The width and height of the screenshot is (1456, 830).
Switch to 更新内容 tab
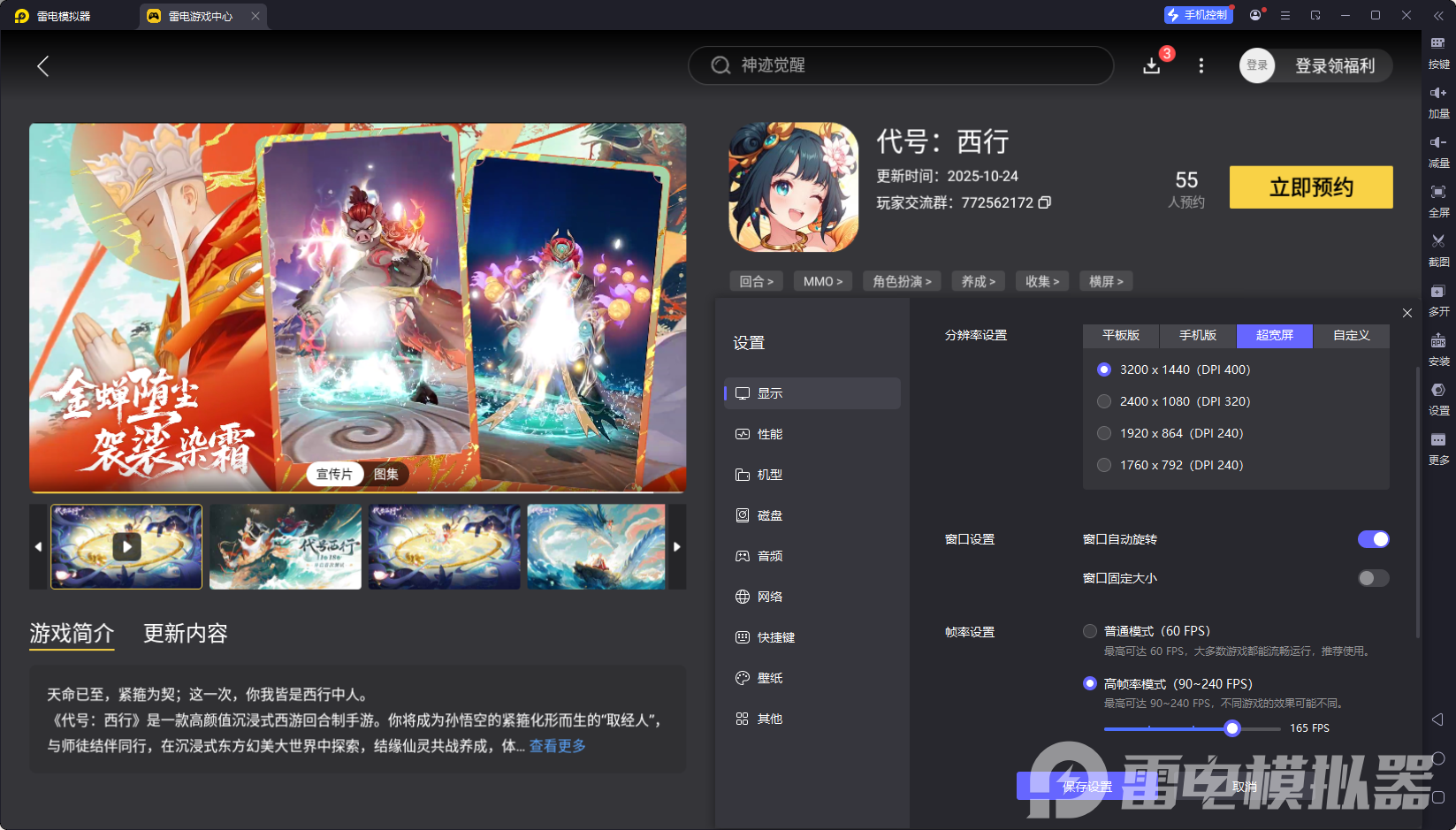[186, 634]
